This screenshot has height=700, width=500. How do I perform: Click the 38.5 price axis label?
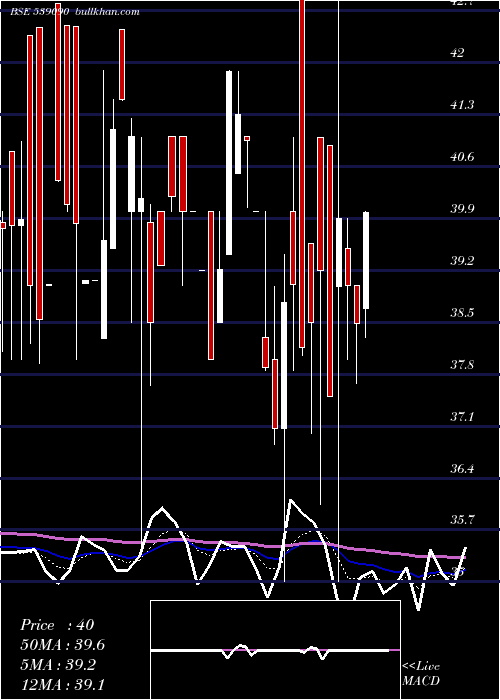462,312
